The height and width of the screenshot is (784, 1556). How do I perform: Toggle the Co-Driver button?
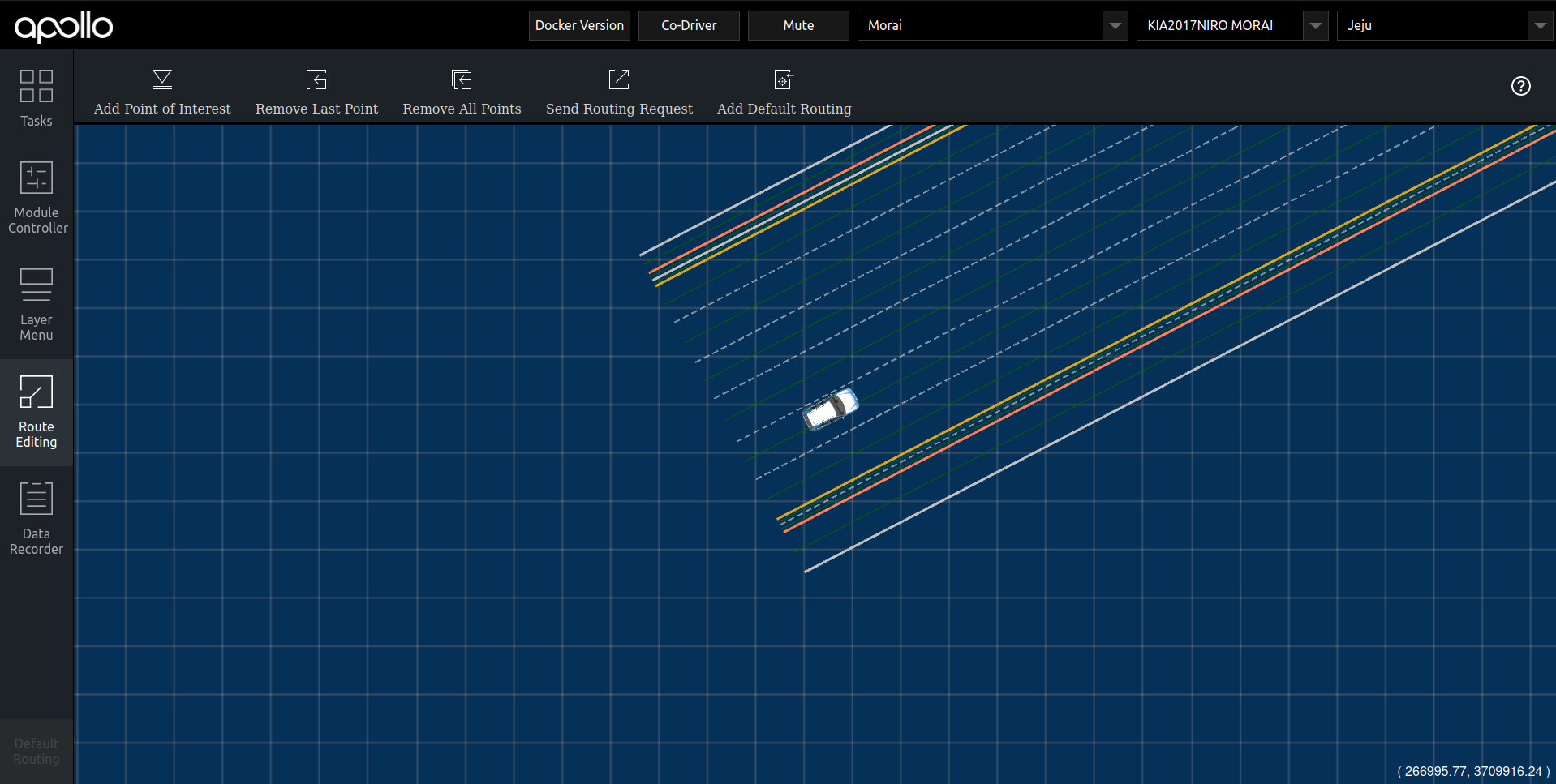689,25
